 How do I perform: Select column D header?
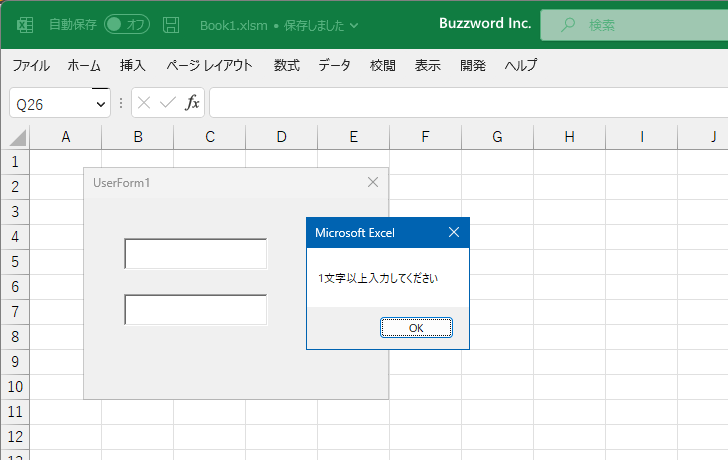click(x=282, y=137)
